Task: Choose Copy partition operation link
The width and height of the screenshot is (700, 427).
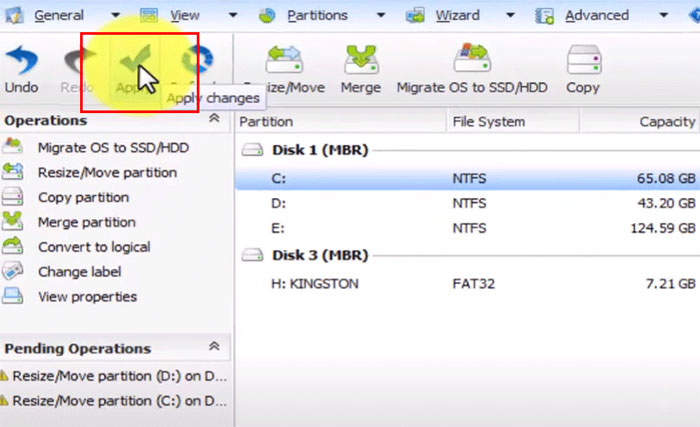Action: point(83,197)
